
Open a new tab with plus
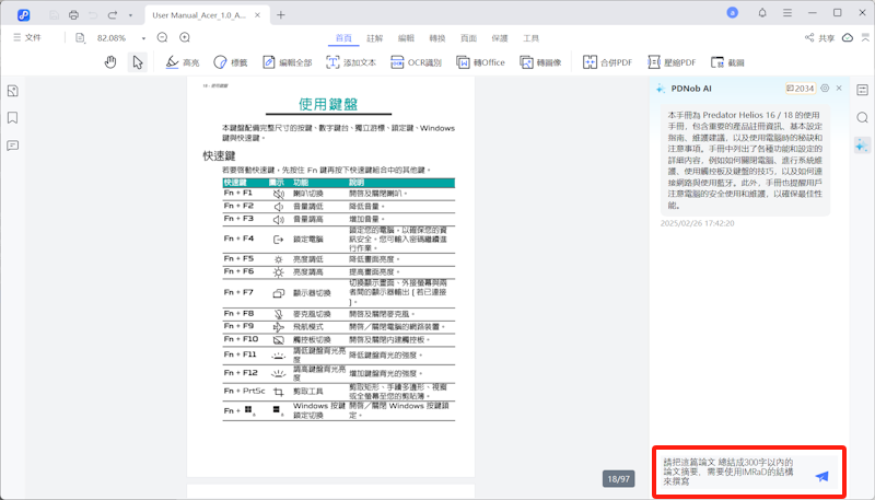[x=281, y=15]
